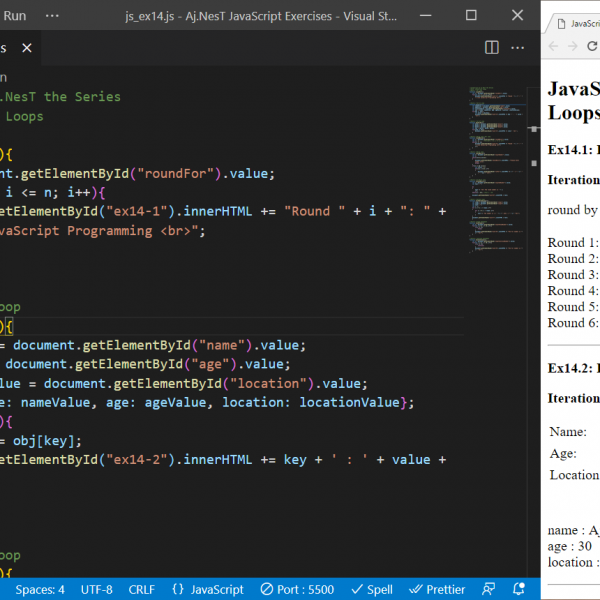This screenshot has height=600, width=600.
Task: Click the Live Server Port 5500 indicator
Action: click(x=297, y=589)
